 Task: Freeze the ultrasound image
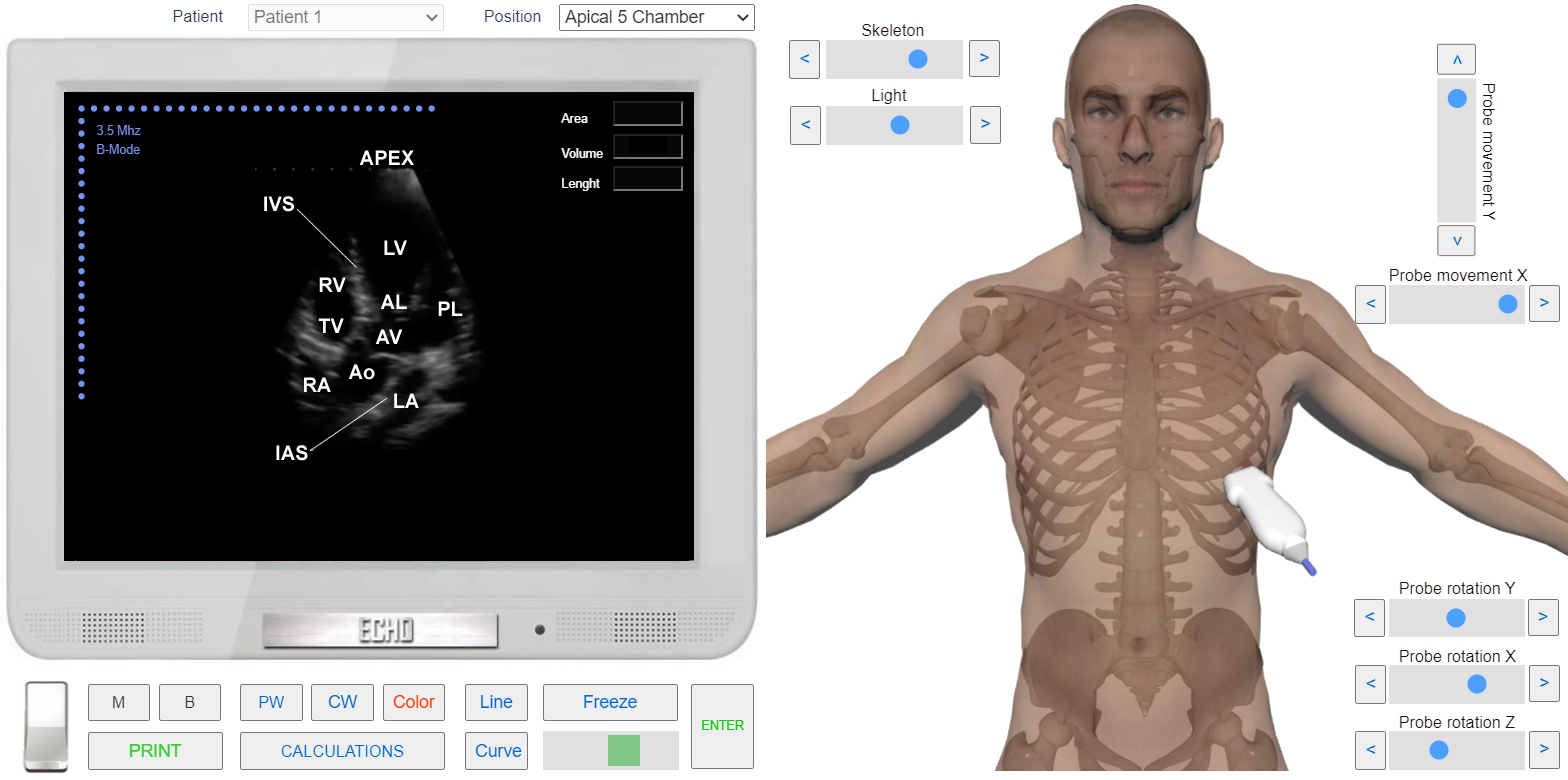point(610,702)
